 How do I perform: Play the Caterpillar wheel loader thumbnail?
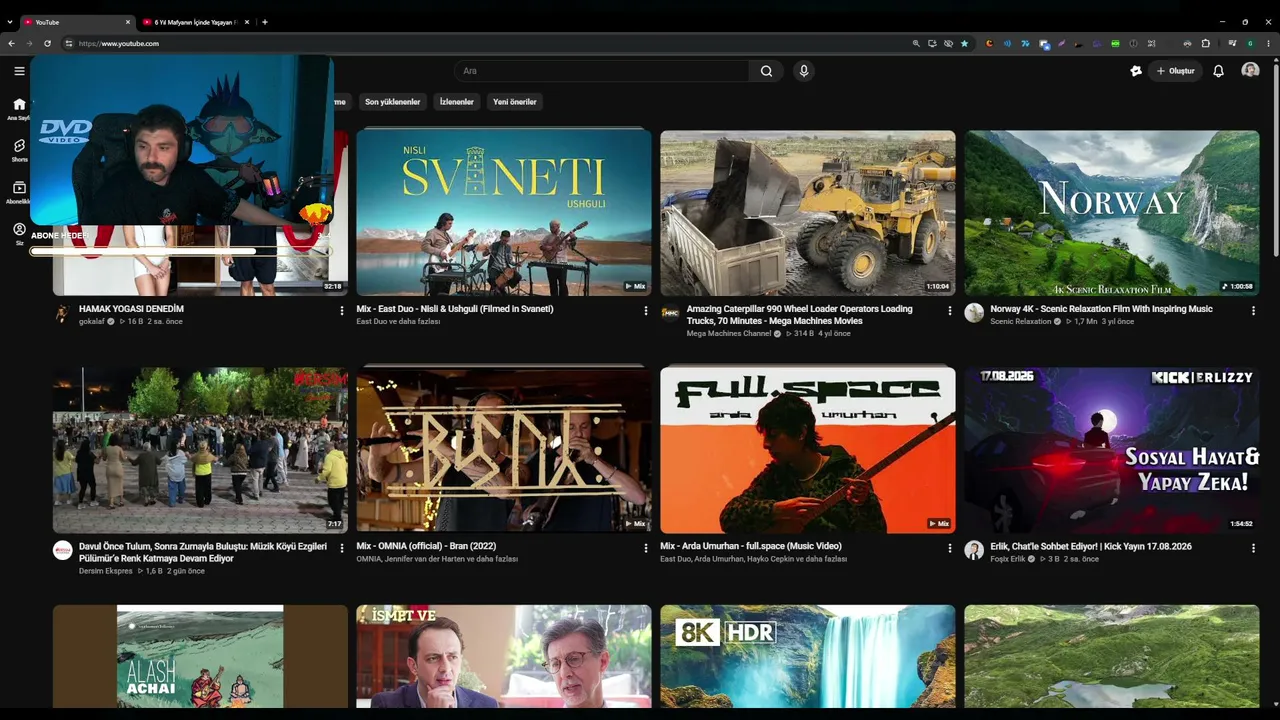click(808, 213)
